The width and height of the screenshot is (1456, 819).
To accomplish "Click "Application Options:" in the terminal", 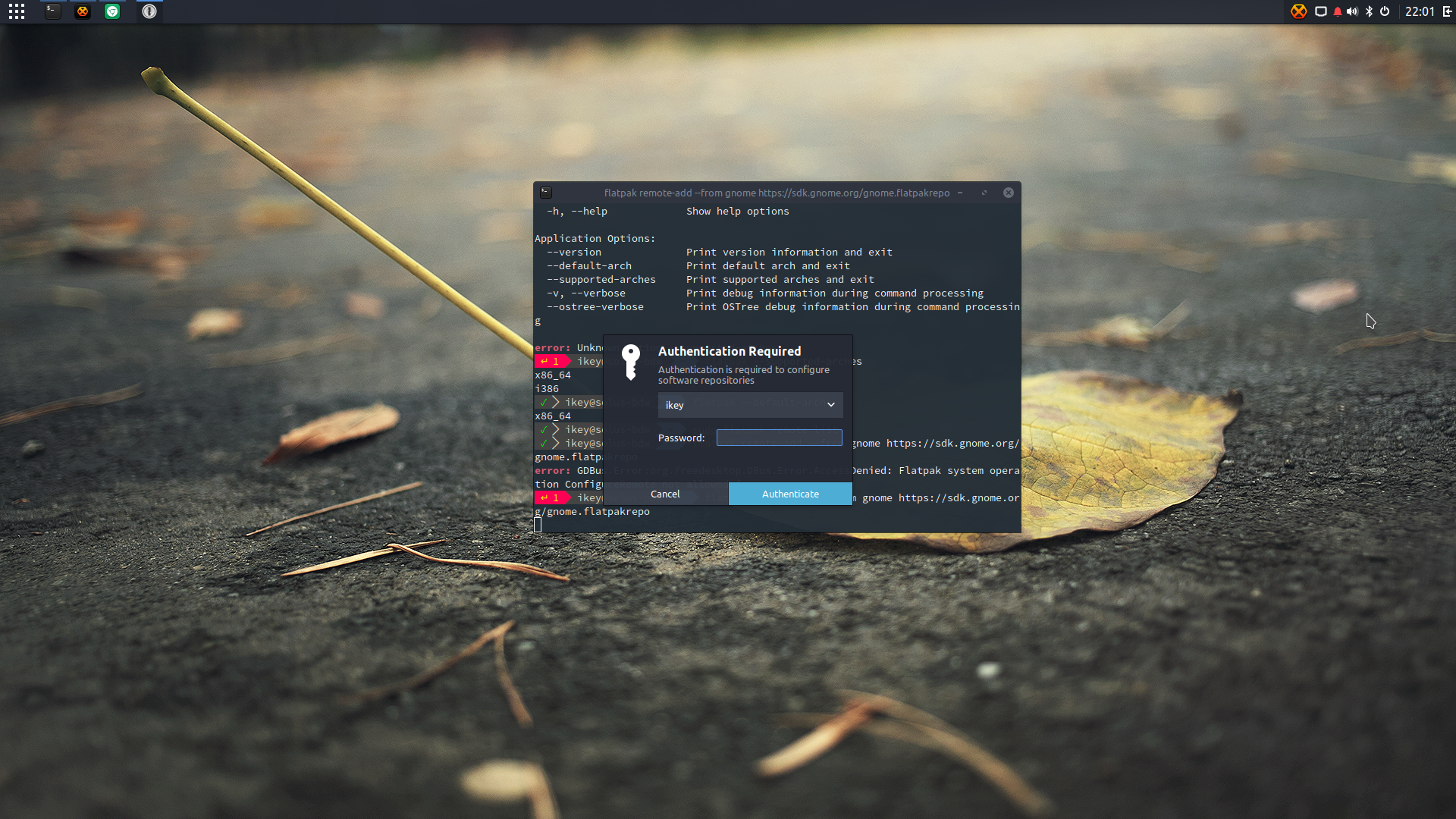I will [595, 239].
